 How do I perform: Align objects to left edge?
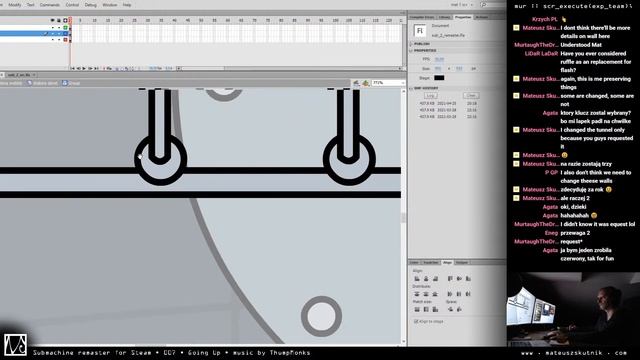pos(417,279)
